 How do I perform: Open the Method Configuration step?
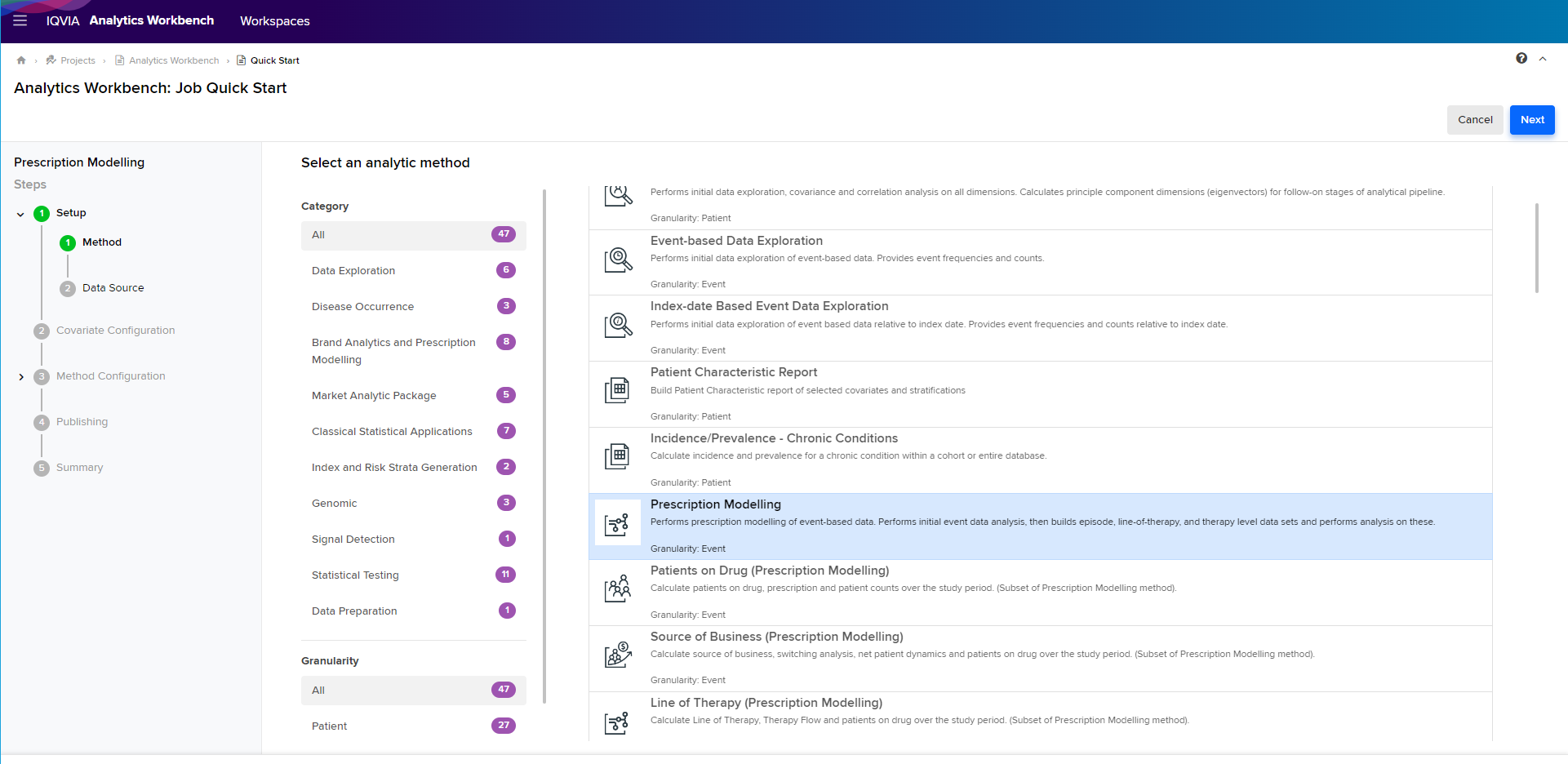[x=110, y=376]
